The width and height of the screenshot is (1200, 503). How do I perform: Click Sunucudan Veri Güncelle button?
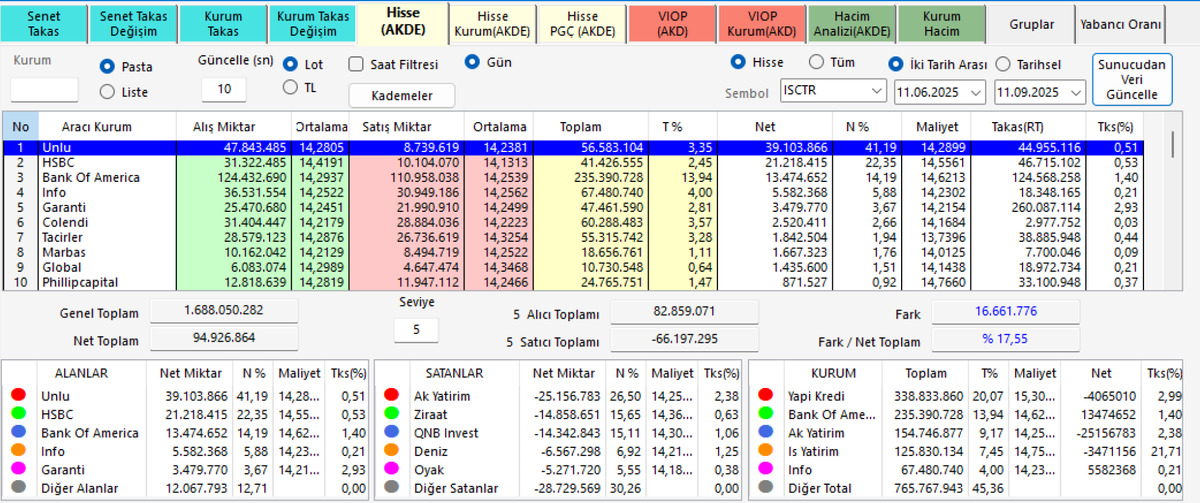(x=1131, y=79)
